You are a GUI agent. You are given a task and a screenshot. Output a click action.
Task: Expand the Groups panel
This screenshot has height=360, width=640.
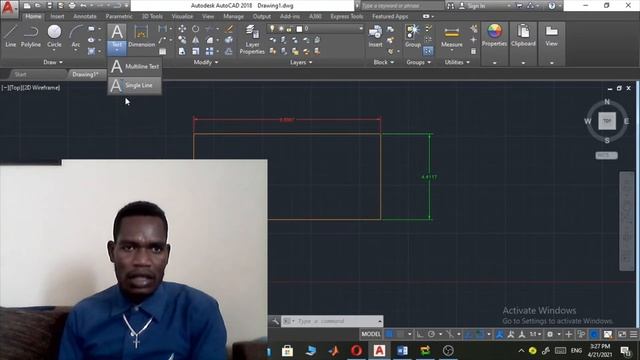pyautogui.click(x=418, y=62)
